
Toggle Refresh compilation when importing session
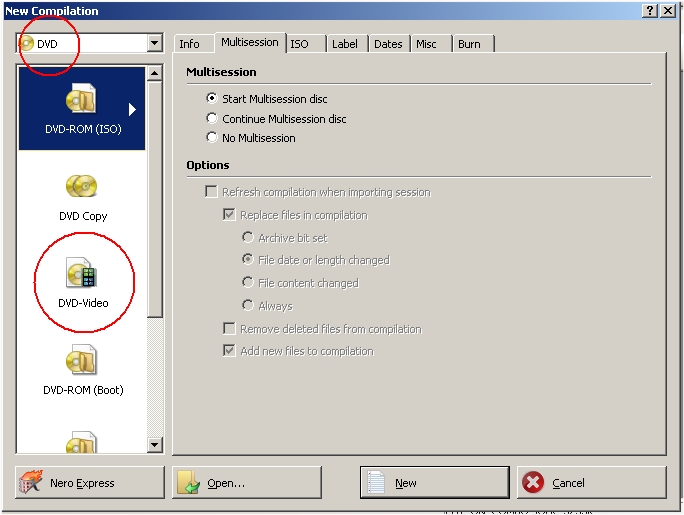(318, 192)
